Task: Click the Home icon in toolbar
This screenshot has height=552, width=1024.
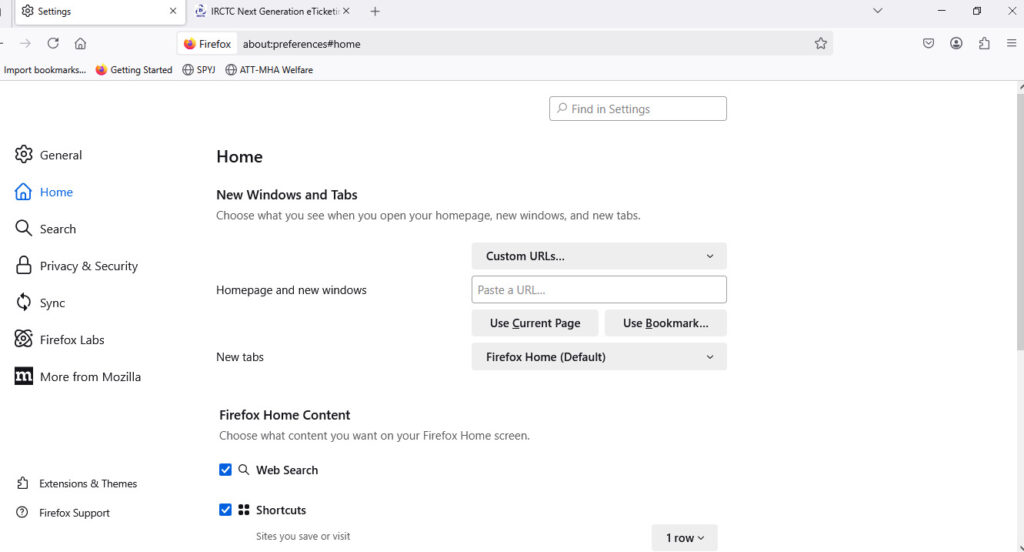Action: coord(80,43)
